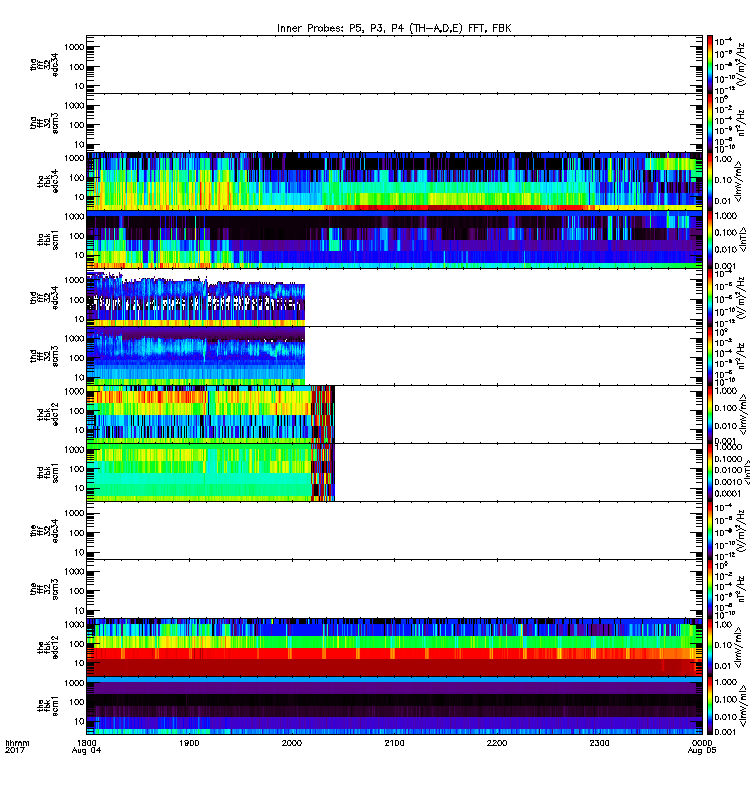Click the thd fff 32 edc34 spectrogram data
This screenshot has width=750, height=800.
(196, 299)
